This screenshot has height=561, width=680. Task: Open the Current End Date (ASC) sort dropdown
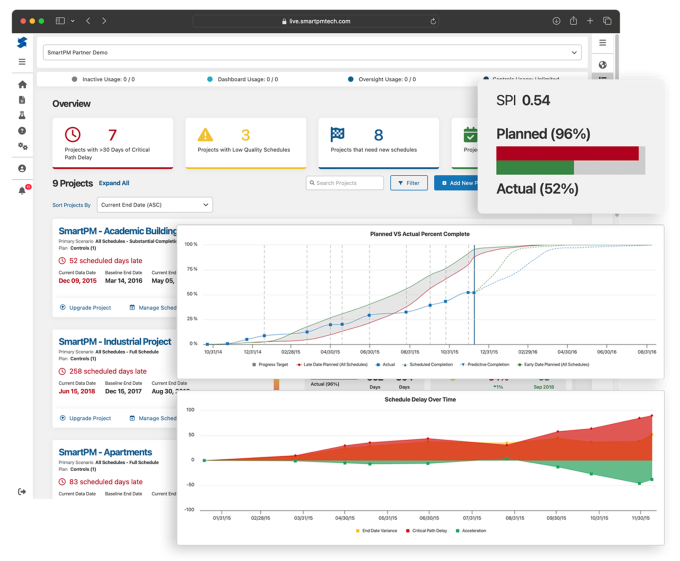[x=155, y=205]
